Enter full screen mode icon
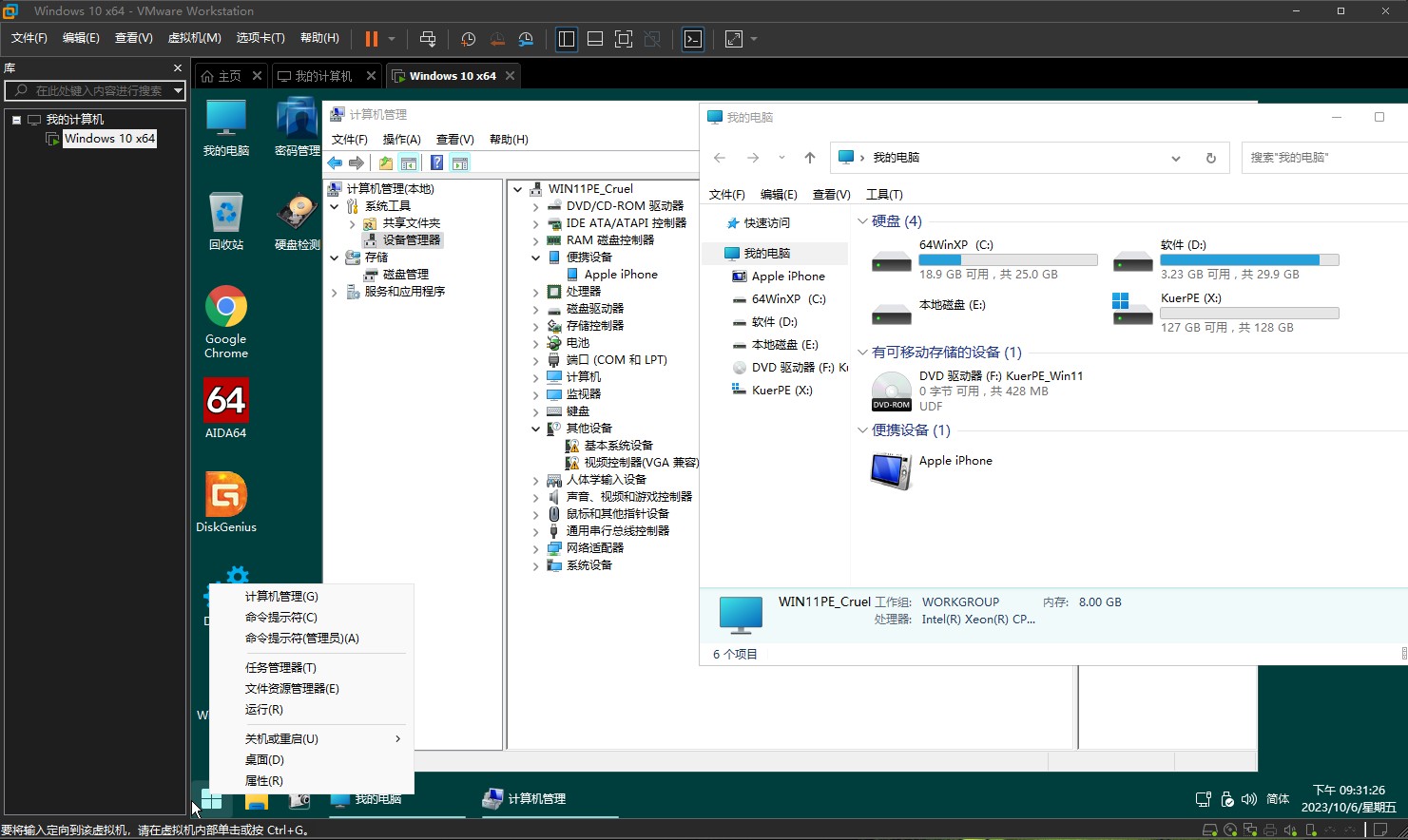The image size is (1408, 840). coord(624,39)
